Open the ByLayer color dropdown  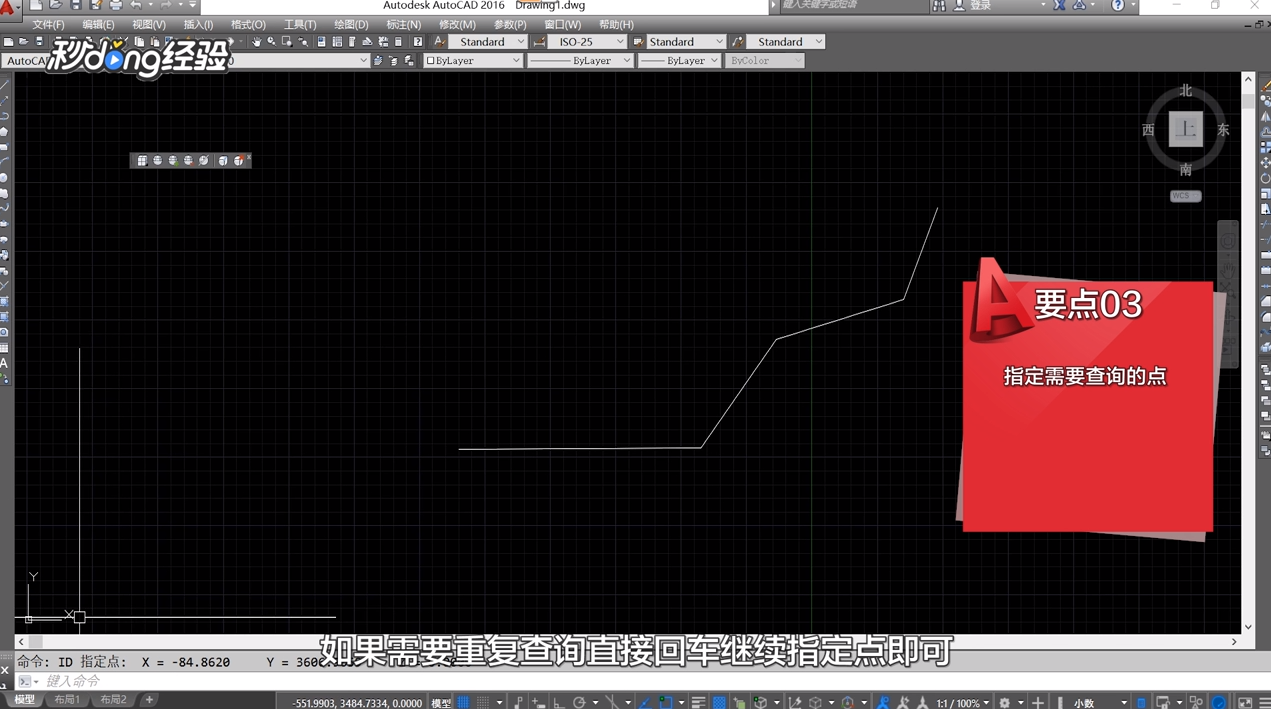pos(473,61)
